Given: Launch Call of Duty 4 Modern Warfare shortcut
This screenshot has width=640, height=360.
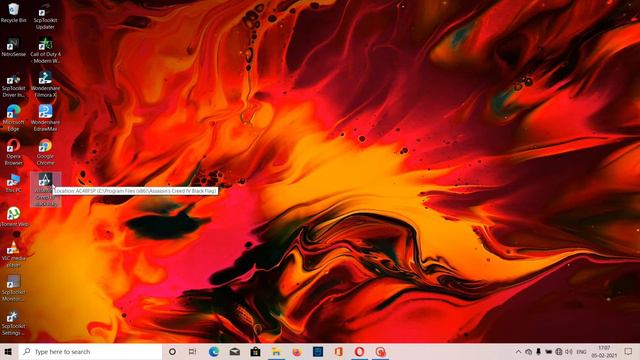Looking at the screenshot, I should point(45,50).
